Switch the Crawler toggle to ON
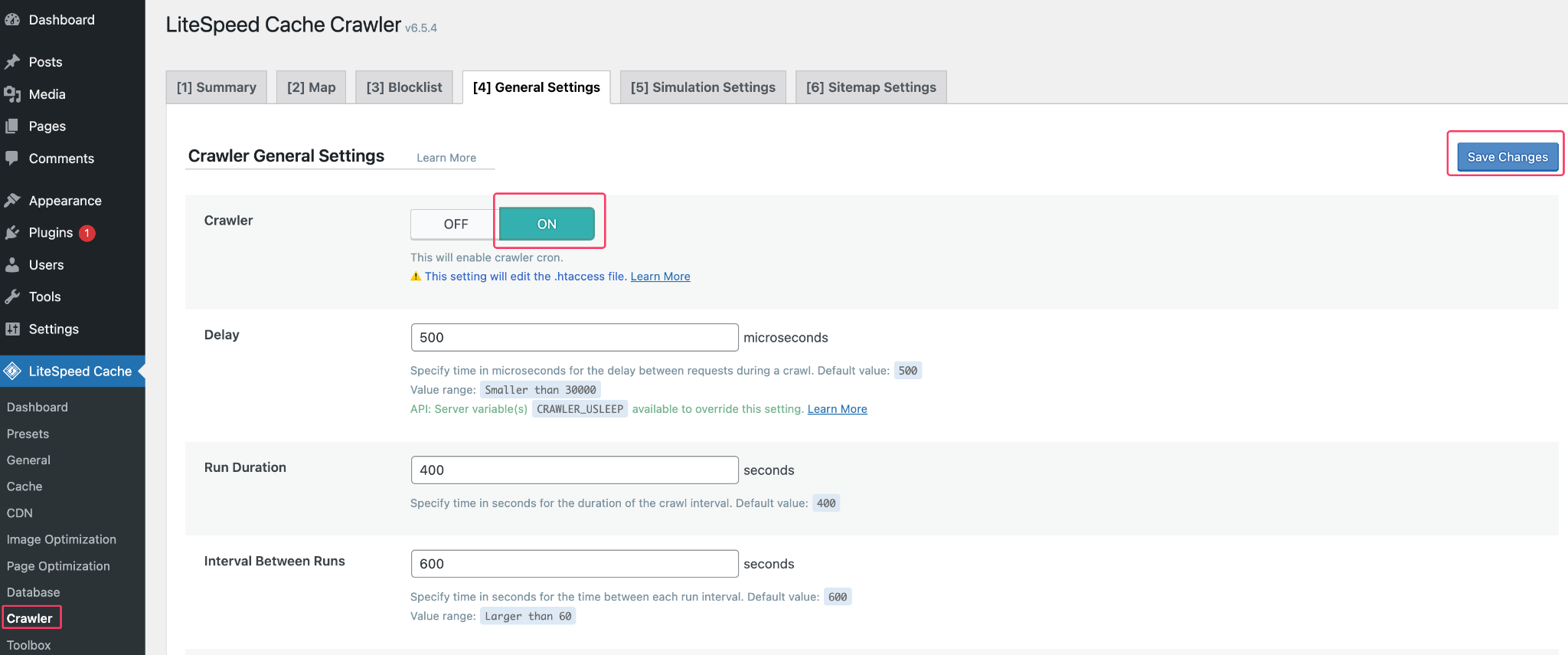The image size is (1568, 655). click(547, 224)
